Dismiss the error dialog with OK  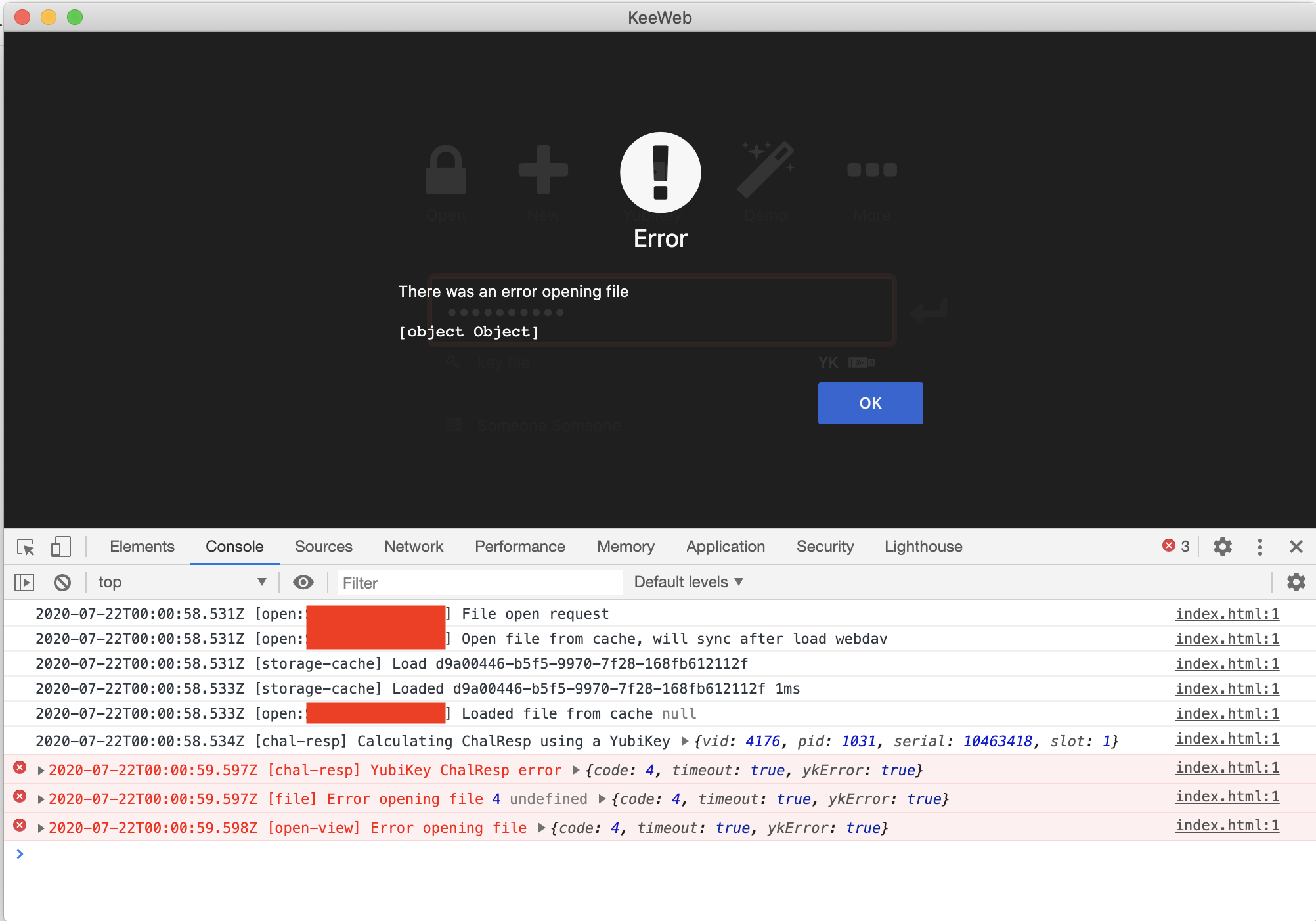[x=870, y=403]
